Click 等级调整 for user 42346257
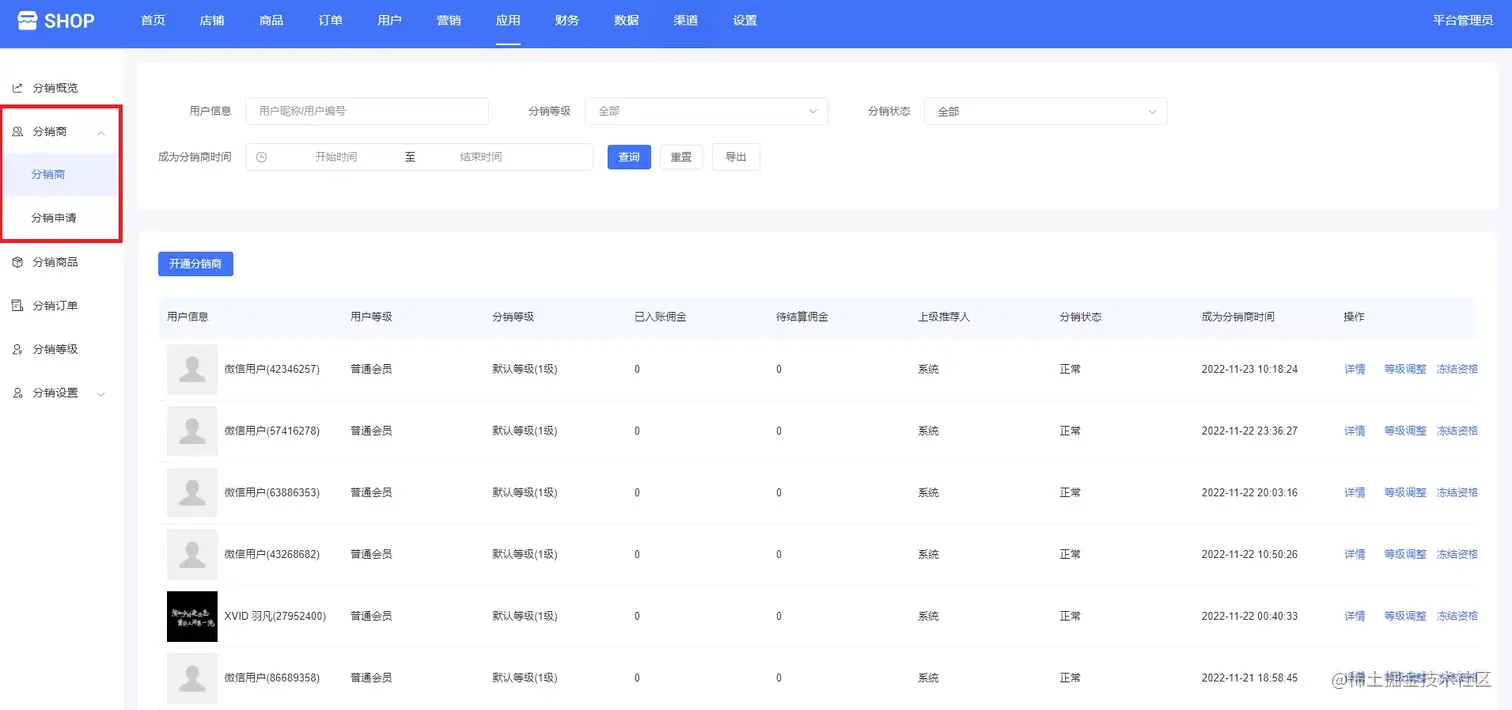 click(1405, 369)
